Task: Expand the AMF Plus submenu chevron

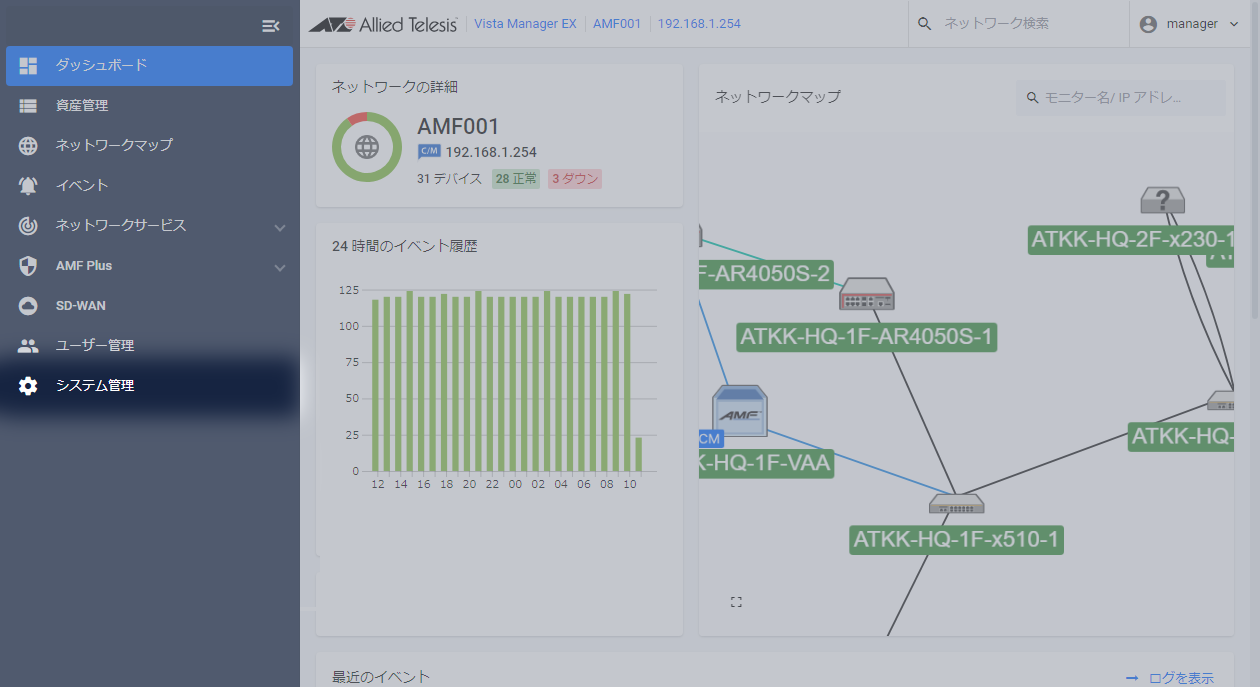Action: pyautogui.click(x=280, y=267)
